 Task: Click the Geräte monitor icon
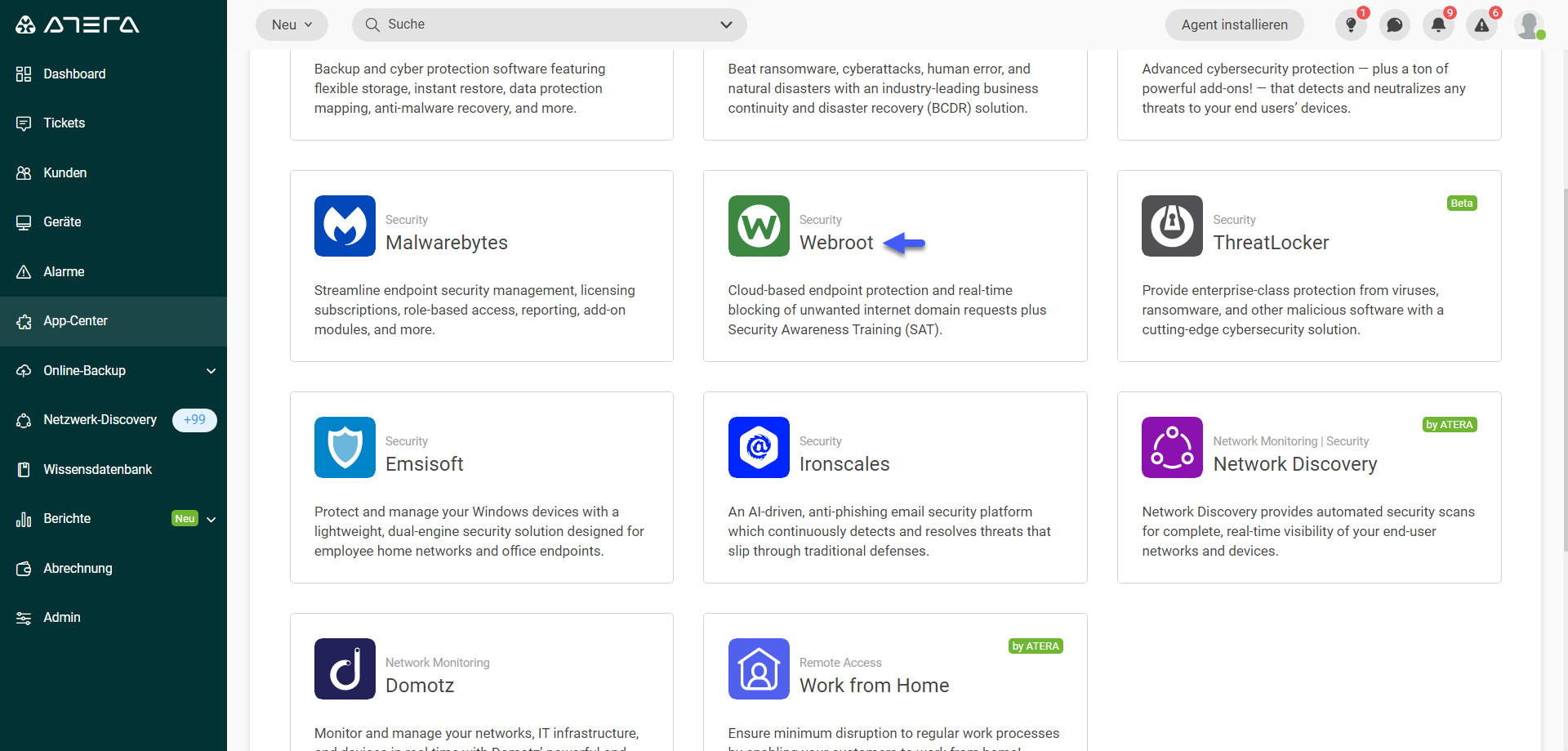coord(24,222)
